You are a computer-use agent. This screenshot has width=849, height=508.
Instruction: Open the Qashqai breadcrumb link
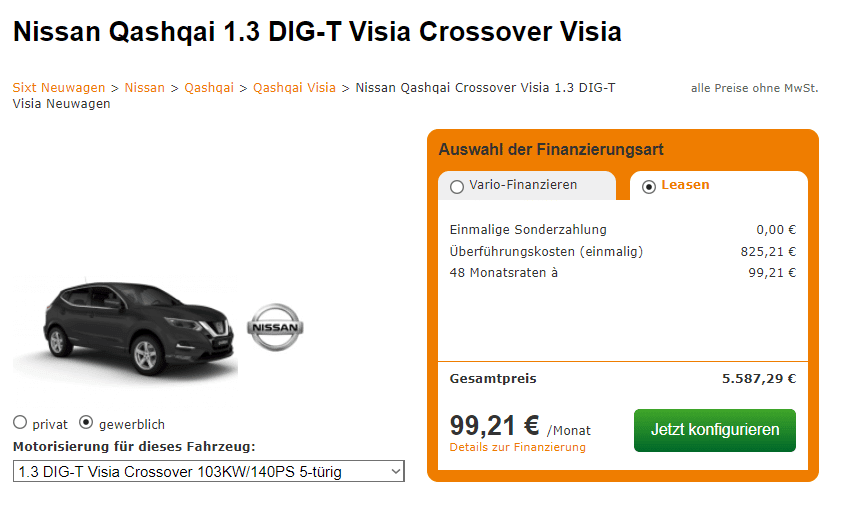pyautogui.click(x=209, y=88)
